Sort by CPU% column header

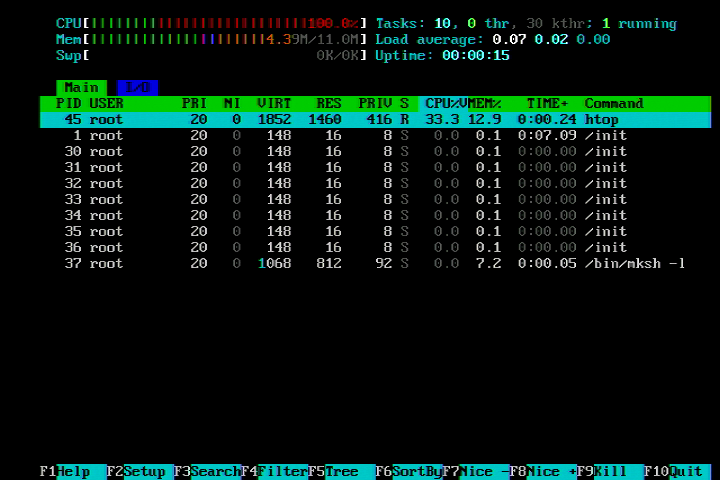(x=442, y=103)
